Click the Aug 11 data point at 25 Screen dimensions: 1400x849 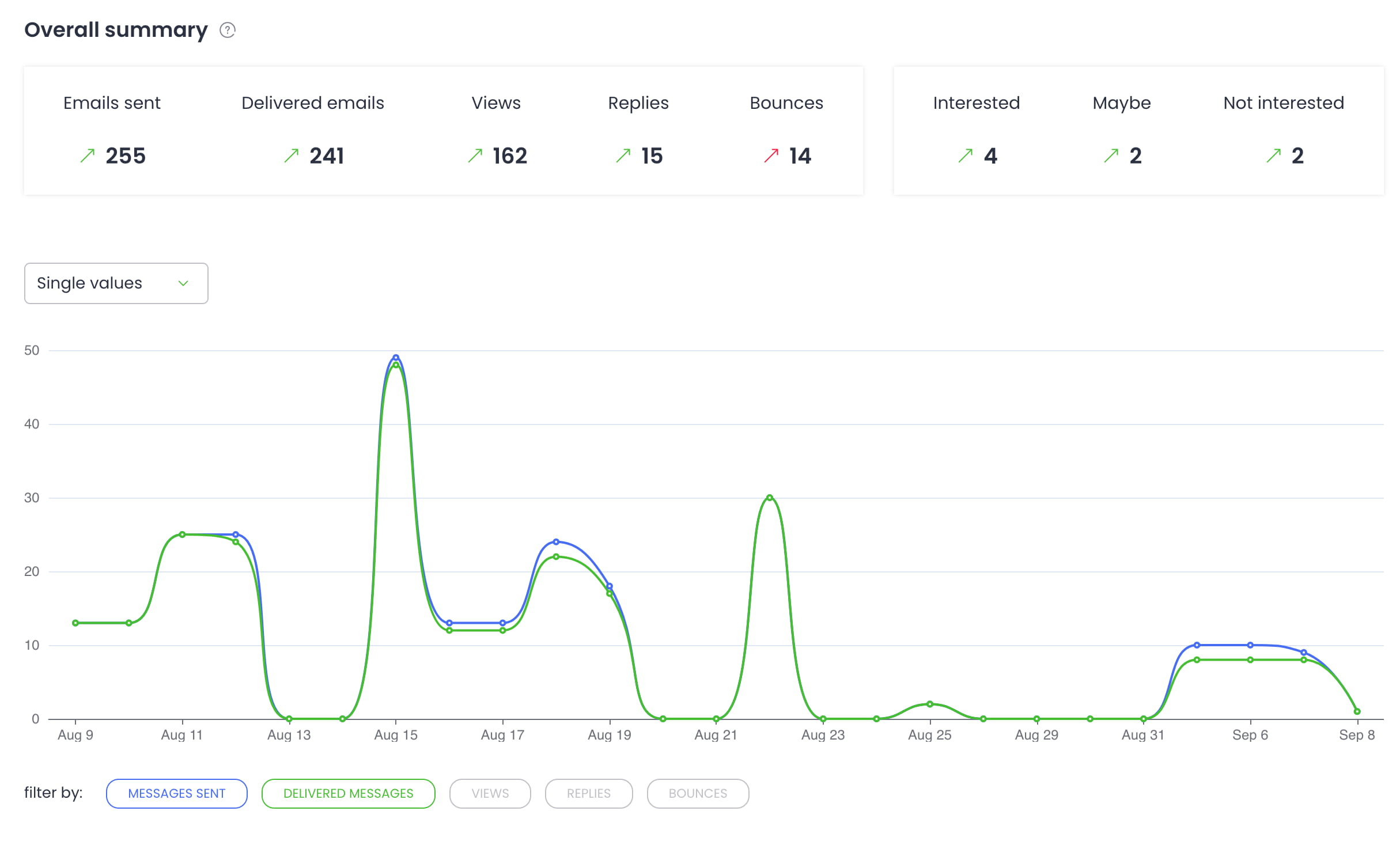pyautogui.click(x=182, y=535)
